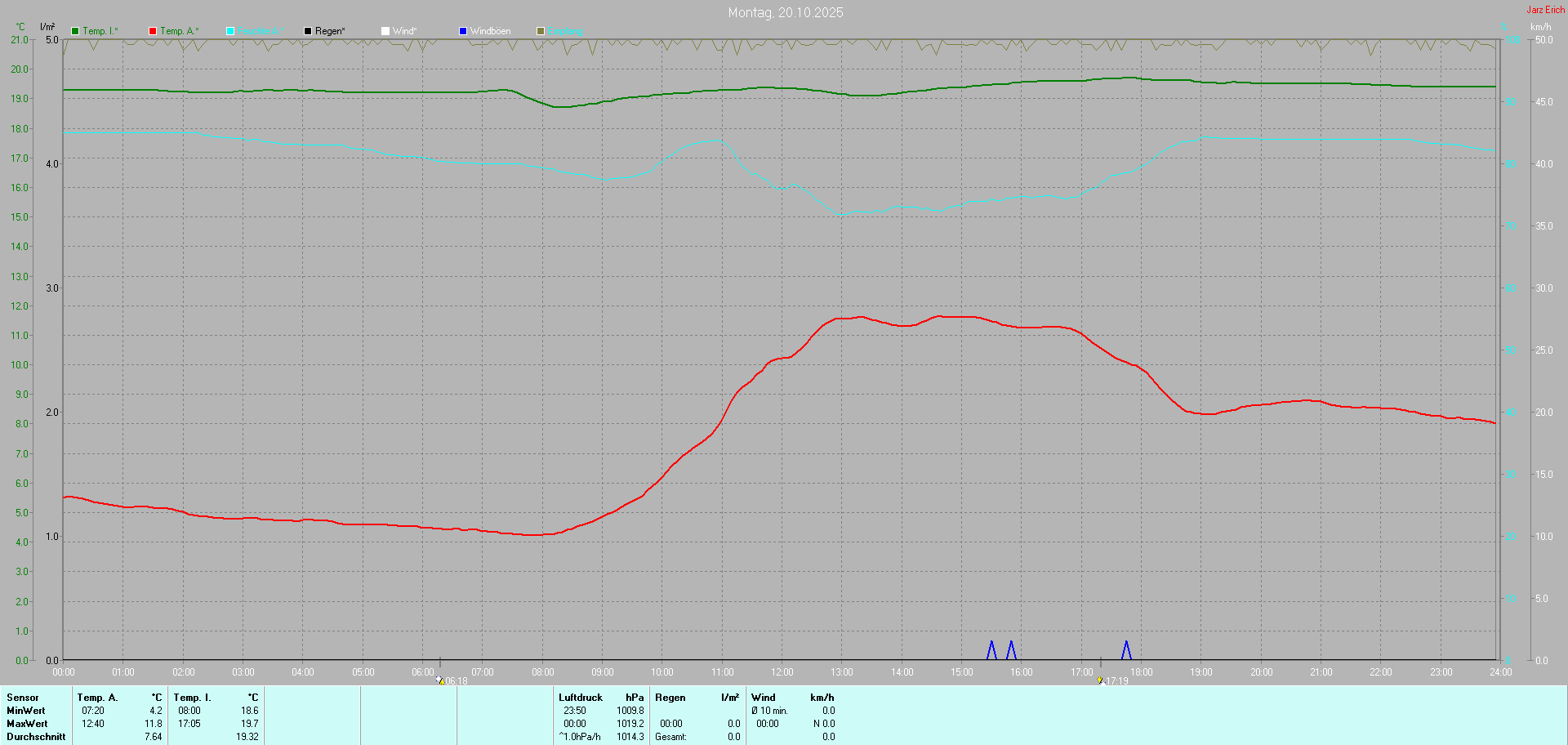Select the Durchschnitt row label
This screenshot has height=745, width=1568.
pyautogui.click(x=36, y=737)
